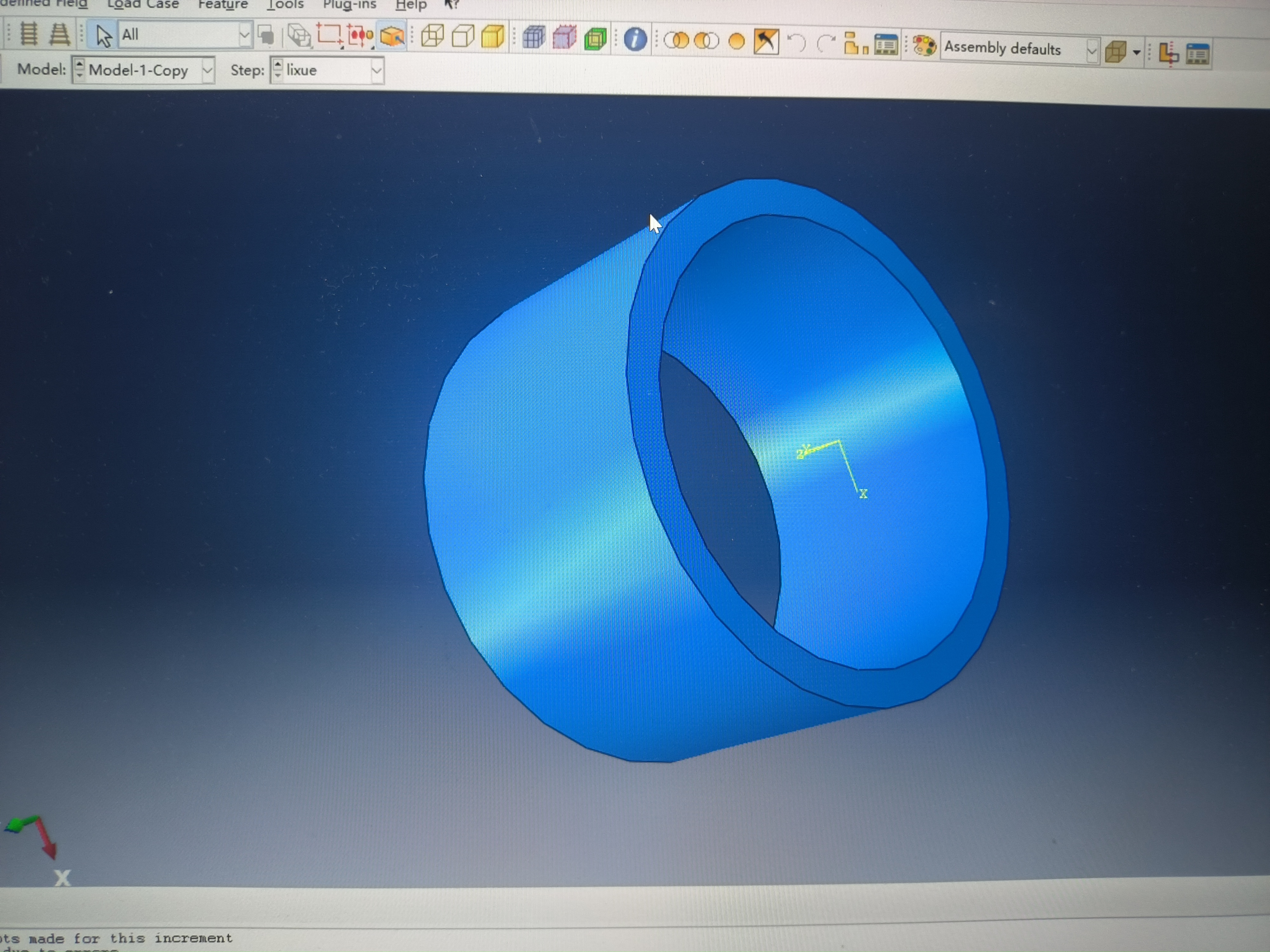Toggle select-from-exterior-entities cube icon
The image size is (1270, 952).
point(392,36)
